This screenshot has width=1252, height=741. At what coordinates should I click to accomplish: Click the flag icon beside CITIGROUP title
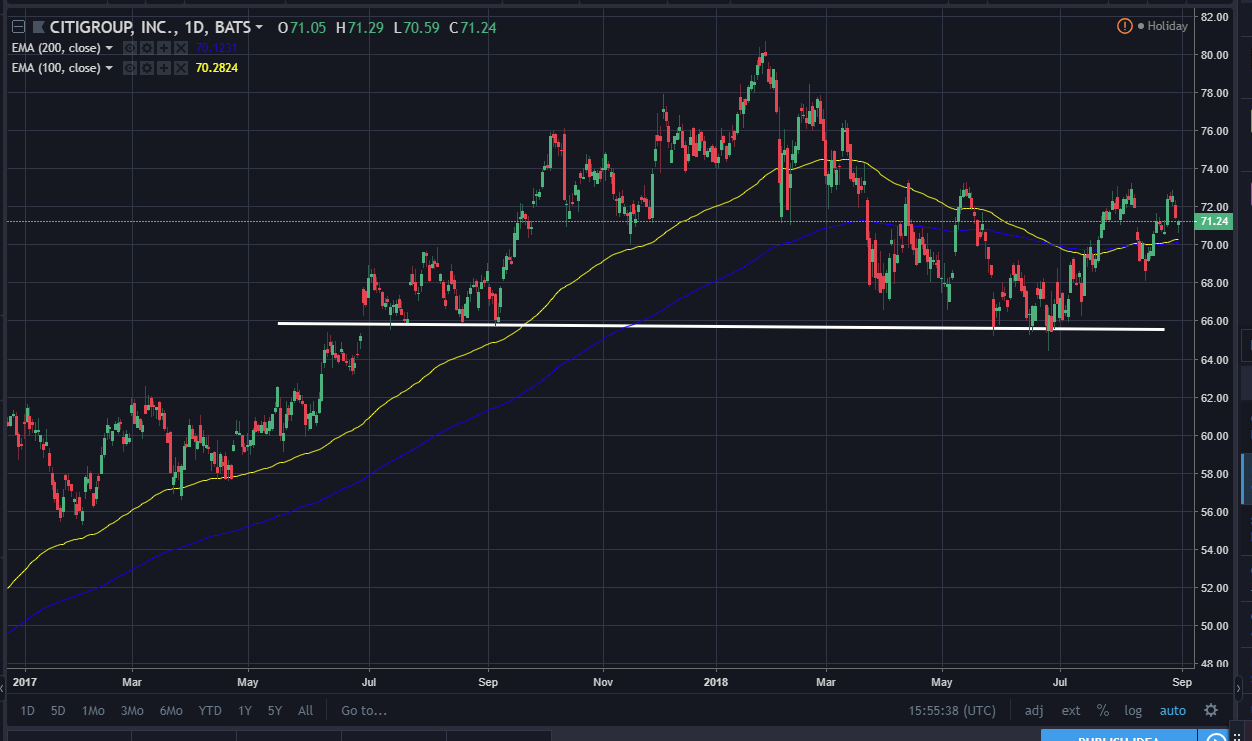click(39, 27)
